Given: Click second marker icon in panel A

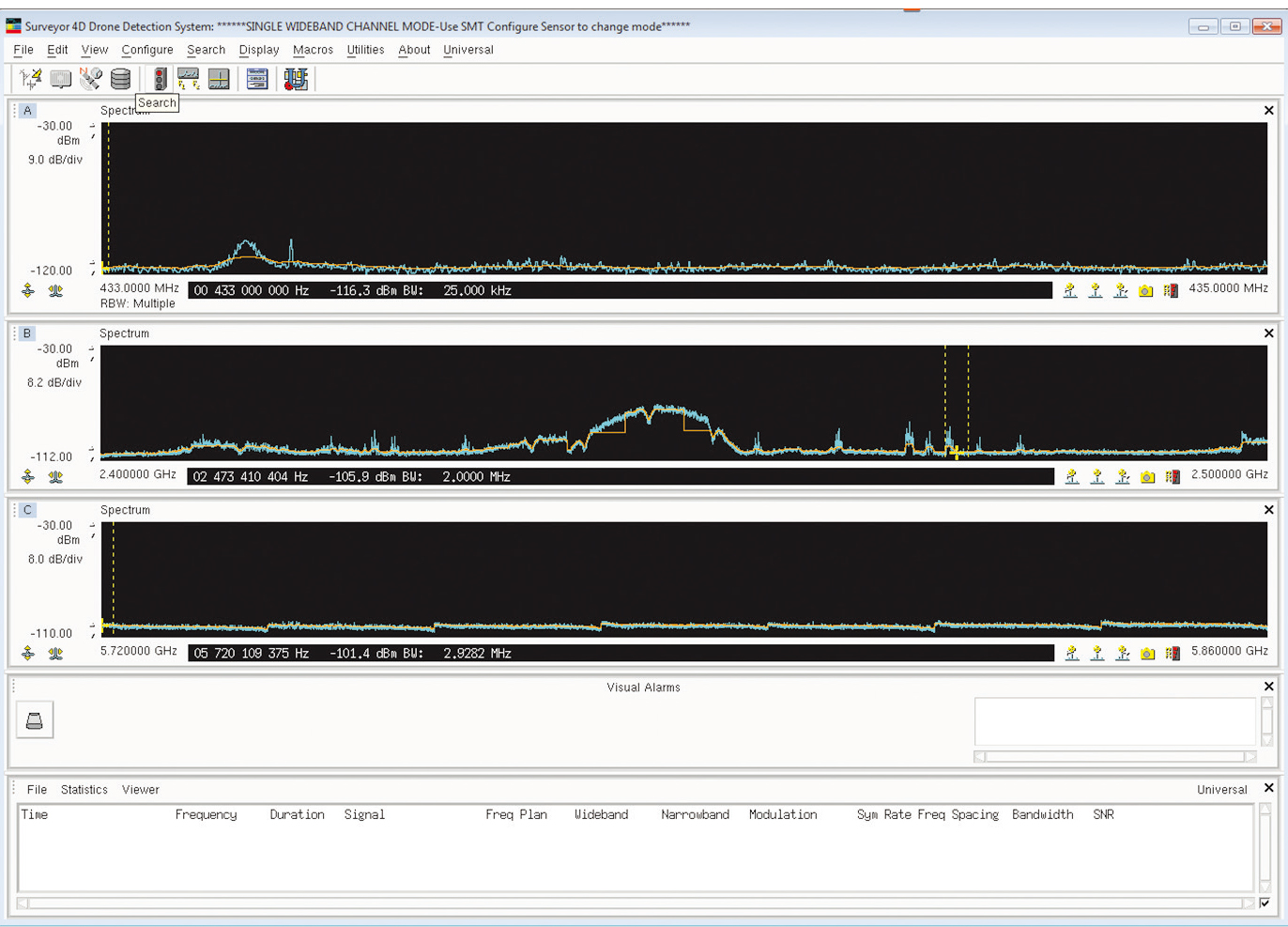Looking at the screenshot, I should pos(1096,291).
